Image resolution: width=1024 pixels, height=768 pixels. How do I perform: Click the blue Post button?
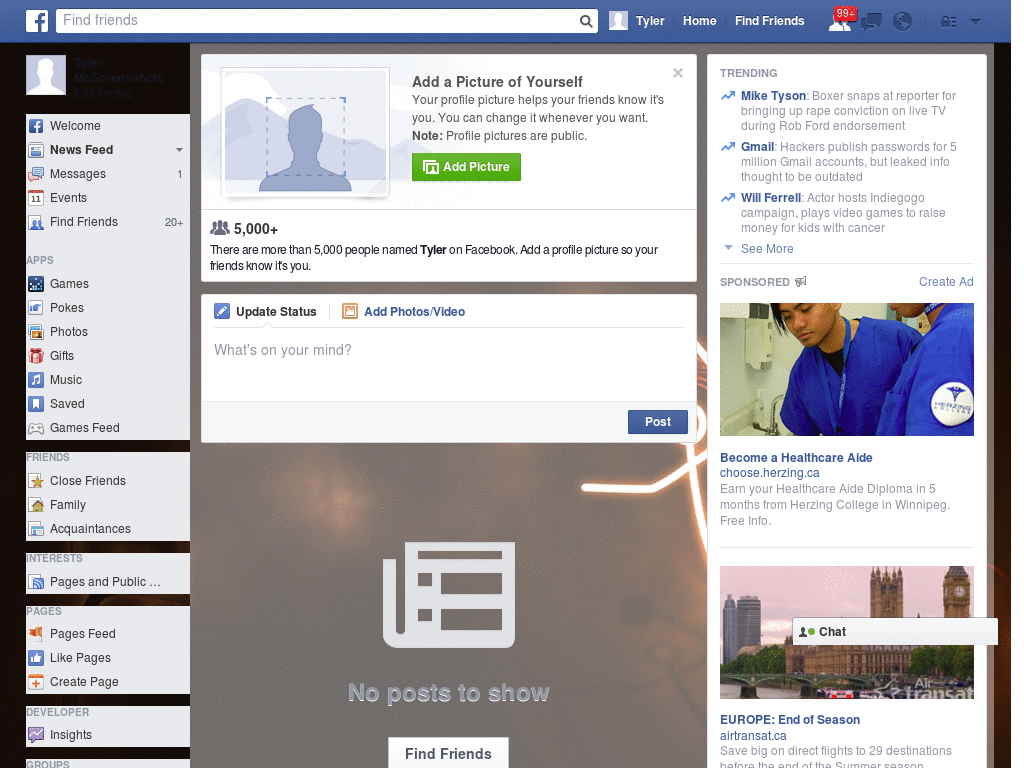click(x=658, y=422)
